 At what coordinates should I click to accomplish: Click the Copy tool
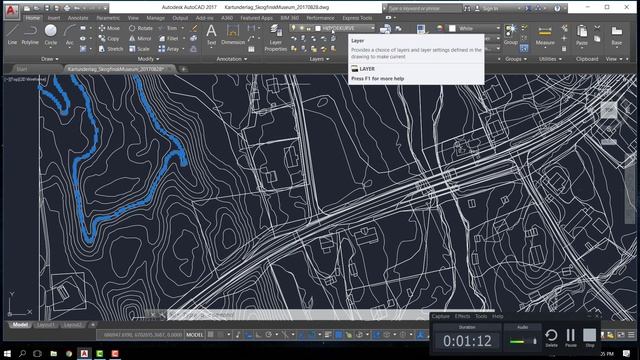[109, 38]
